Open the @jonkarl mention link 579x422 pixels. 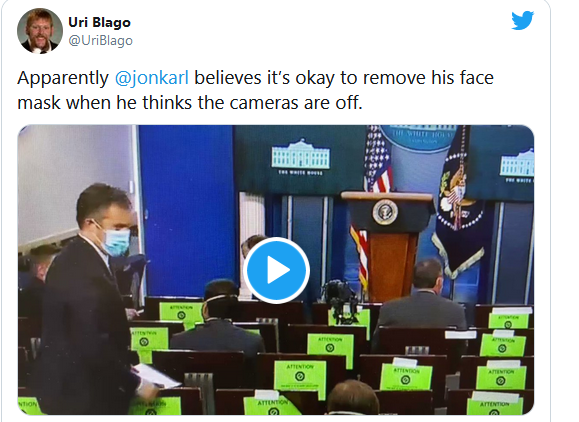coord(152,78)
